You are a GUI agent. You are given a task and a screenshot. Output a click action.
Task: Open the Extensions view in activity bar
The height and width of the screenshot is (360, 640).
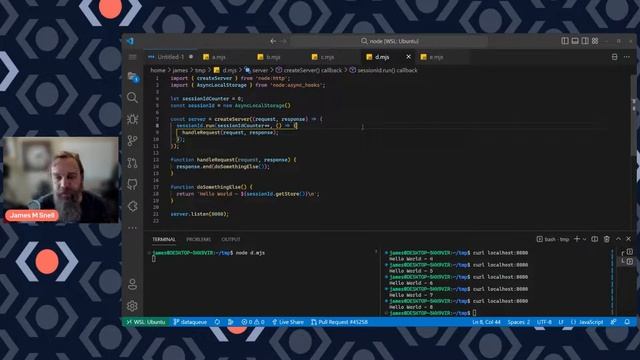point(132,206)
